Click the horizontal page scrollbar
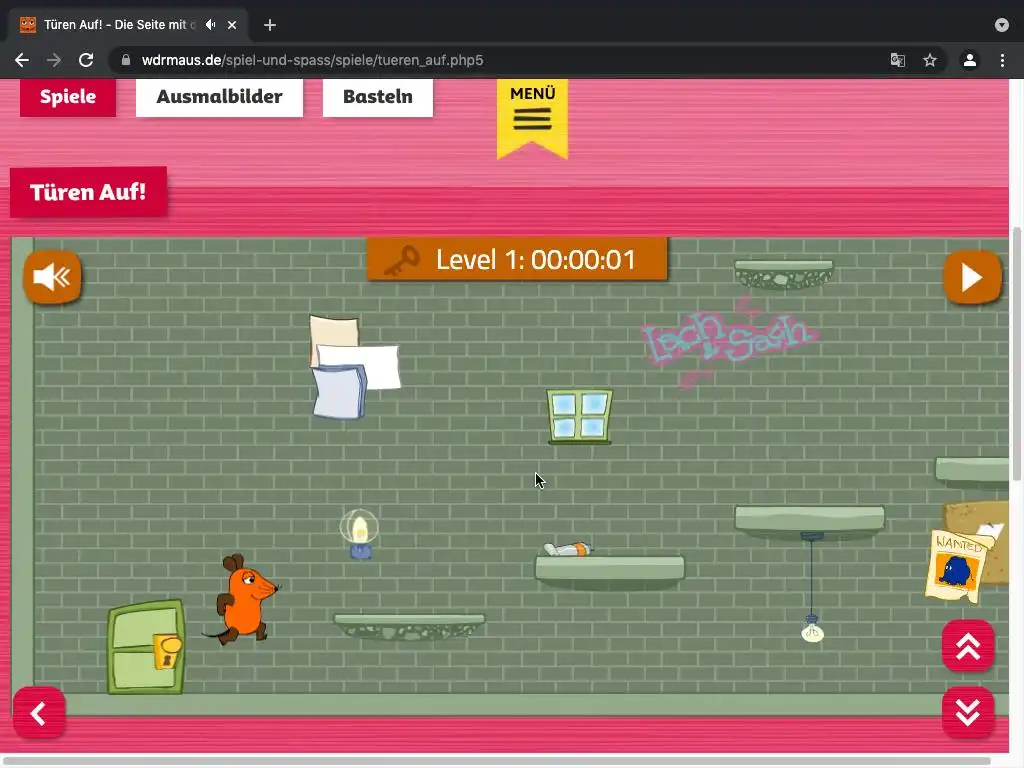 pos(496,761)
